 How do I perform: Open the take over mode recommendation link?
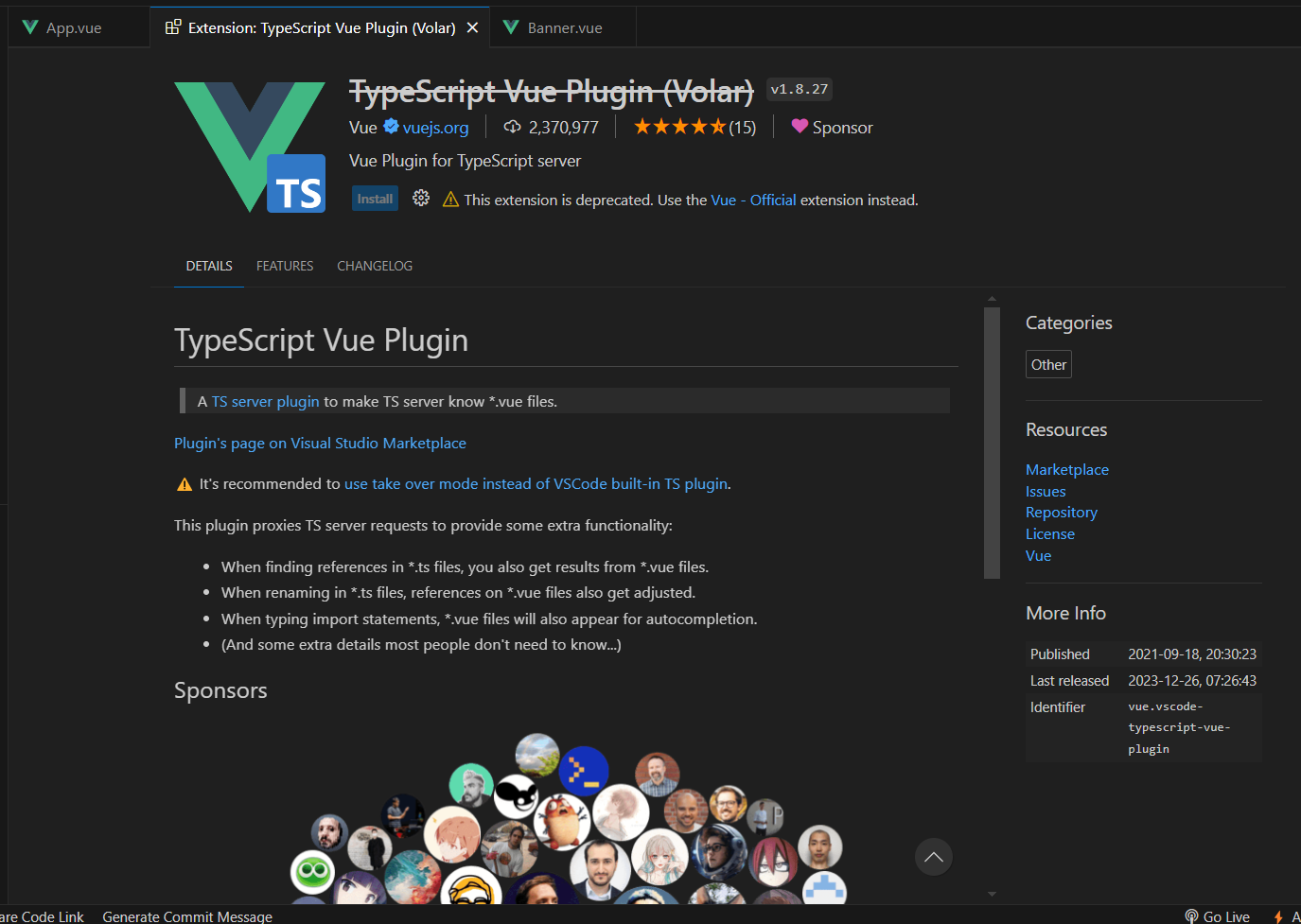536,483
